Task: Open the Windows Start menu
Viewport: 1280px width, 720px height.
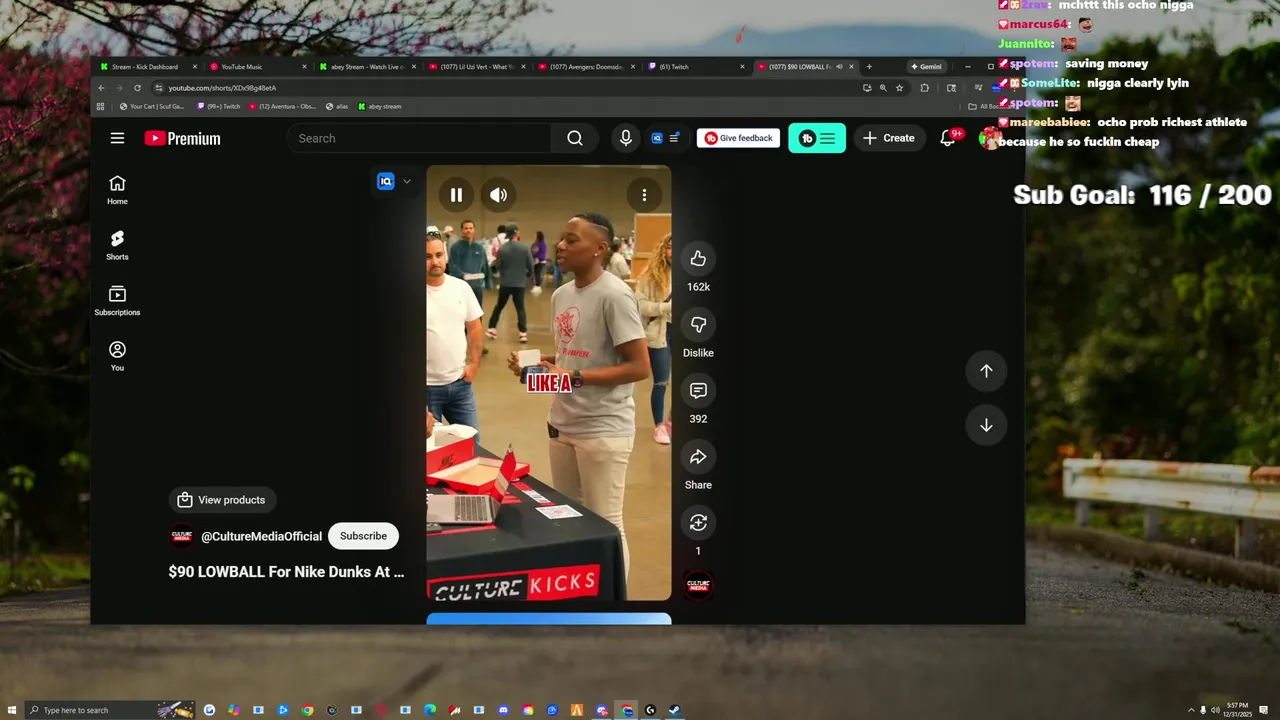Action: [x=12, y=710]
